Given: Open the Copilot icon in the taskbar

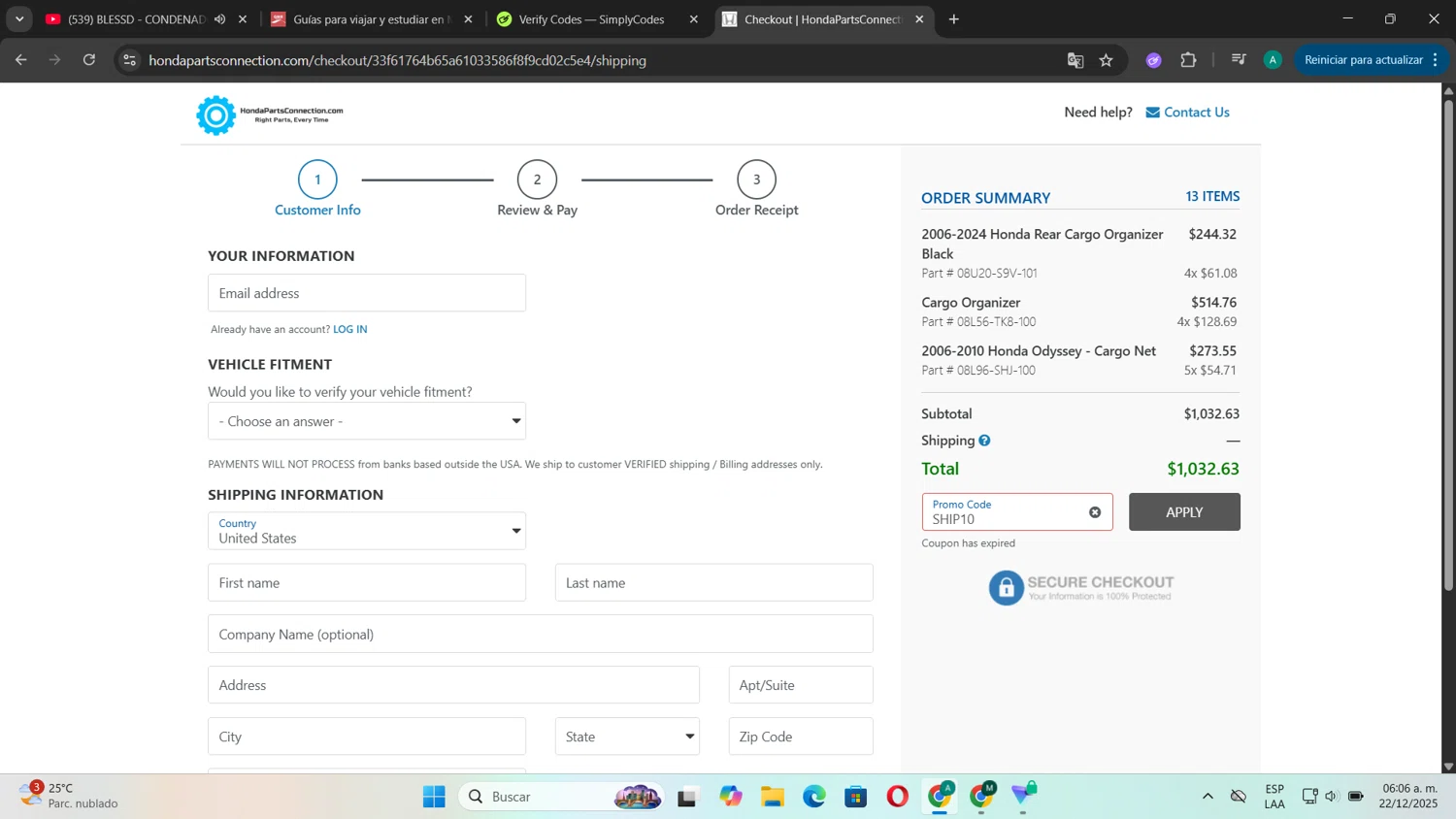Looking at the screenshot, I should tap(730, 797).
